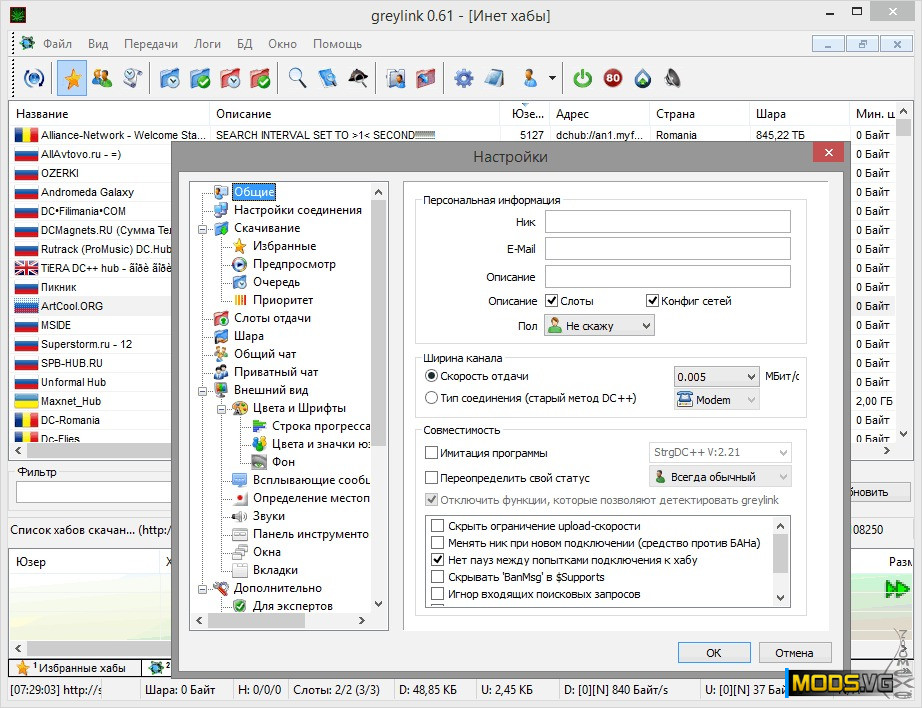
Task: Click the 'Отмена' cancel button
Action: pyautogui.click(x=794, y=653)
